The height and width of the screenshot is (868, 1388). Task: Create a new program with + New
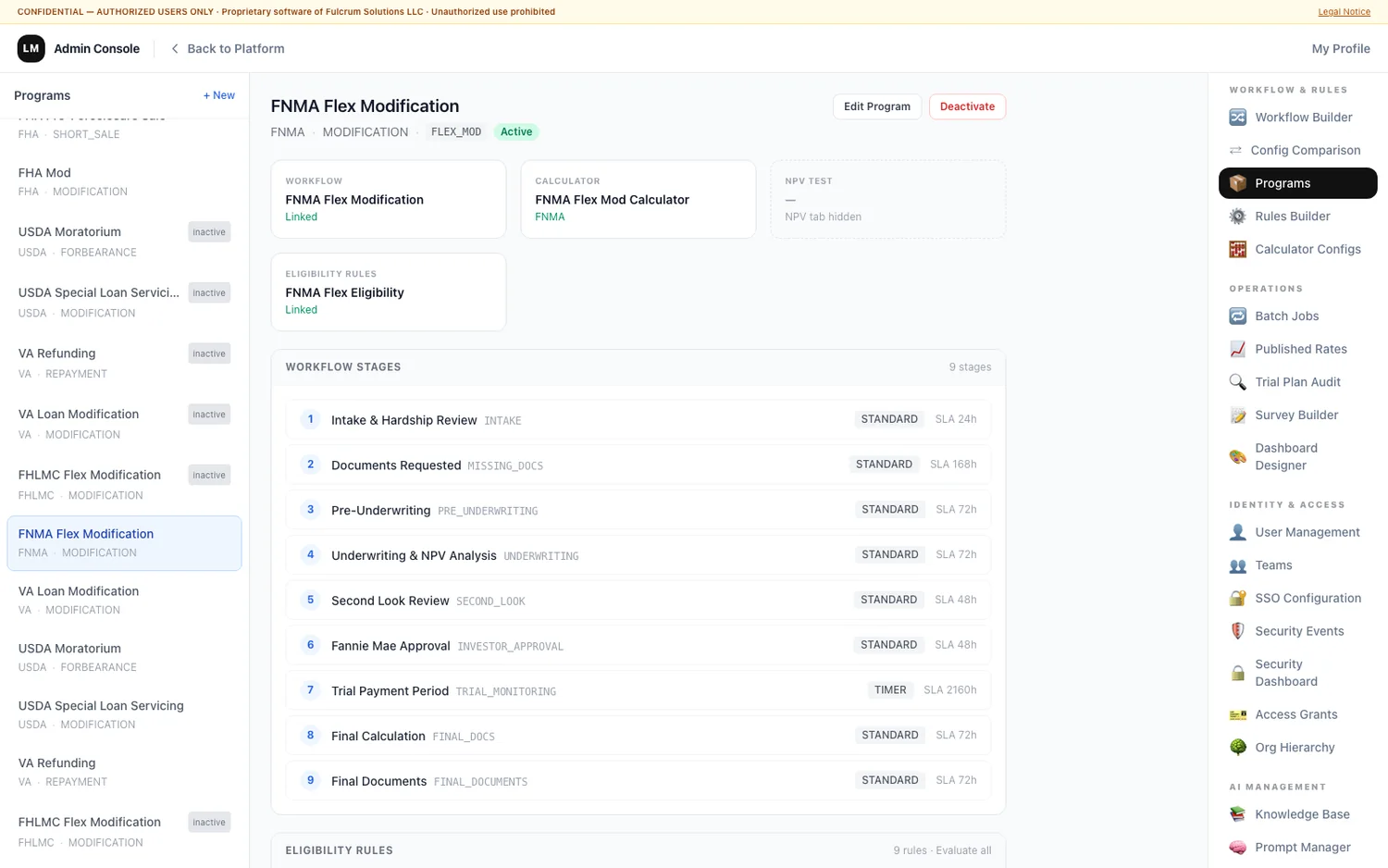219,95
